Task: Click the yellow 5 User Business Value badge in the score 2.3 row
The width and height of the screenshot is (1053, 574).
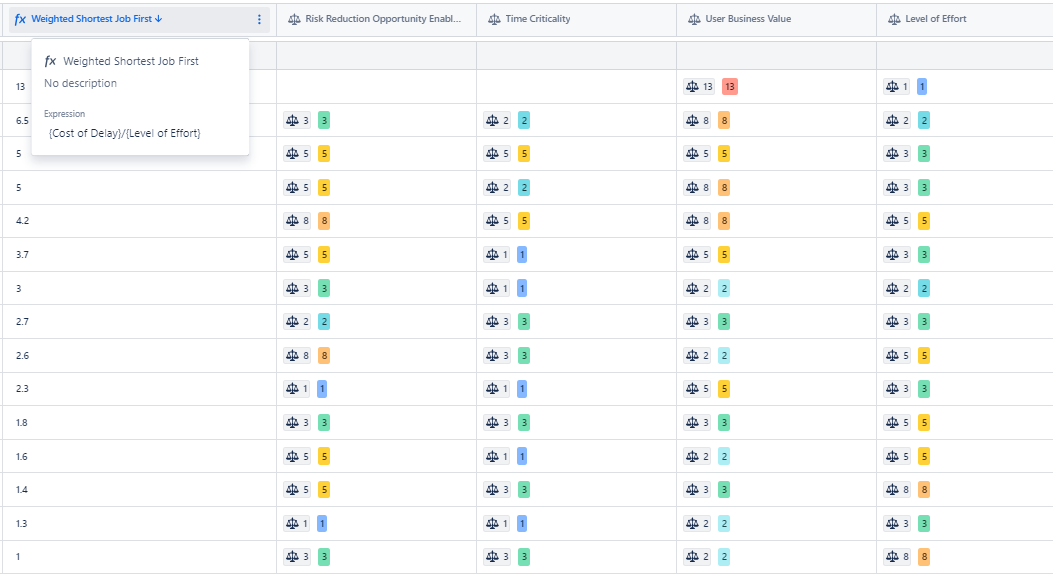Action: click(724, 389)
